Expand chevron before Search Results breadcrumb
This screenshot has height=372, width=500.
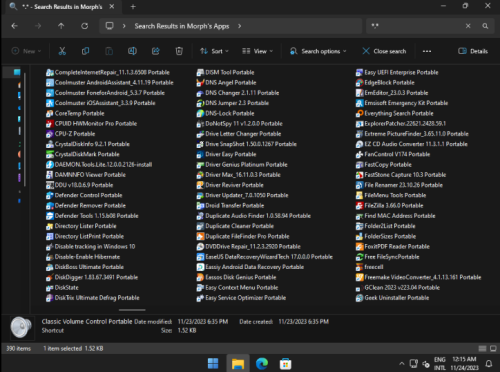(124, 26)
